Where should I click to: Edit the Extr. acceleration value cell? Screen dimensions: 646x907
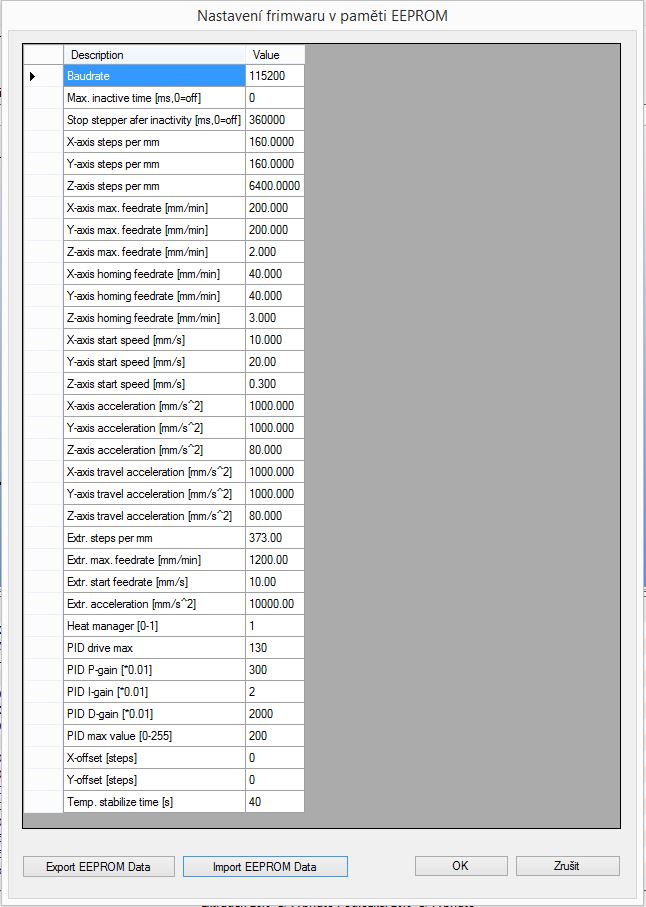pos(274,604)
